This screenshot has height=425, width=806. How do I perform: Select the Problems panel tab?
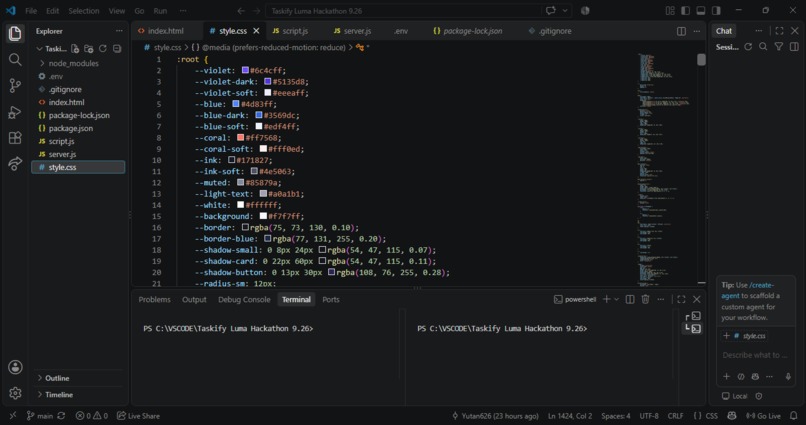coord(154,300)
